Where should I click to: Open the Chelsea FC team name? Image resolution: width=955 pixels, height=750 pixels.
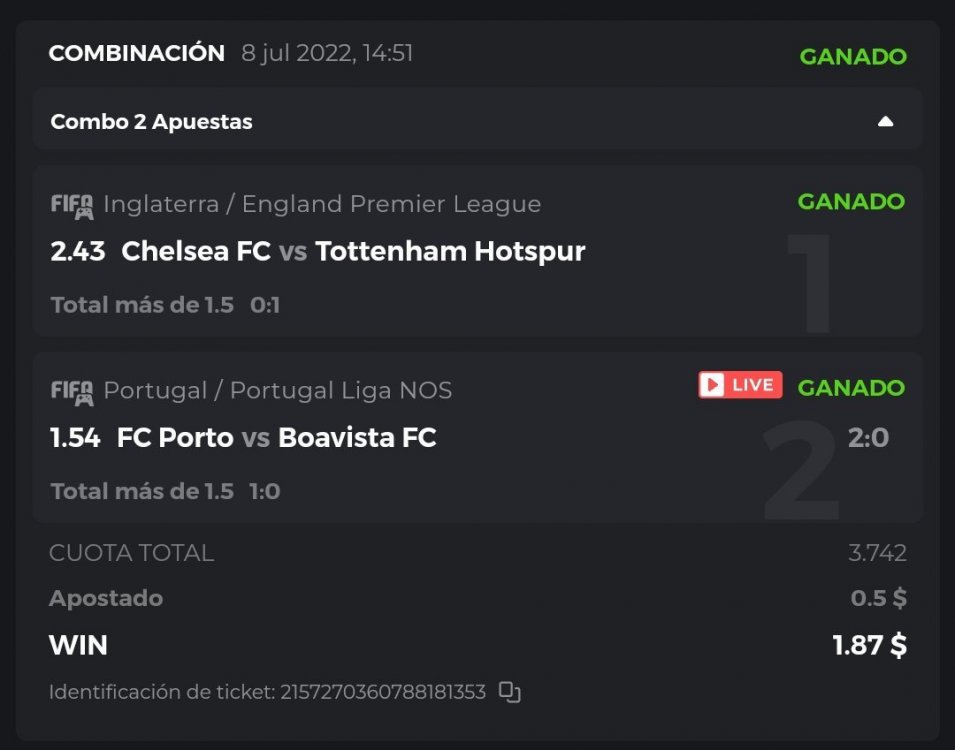click(196, 252)
